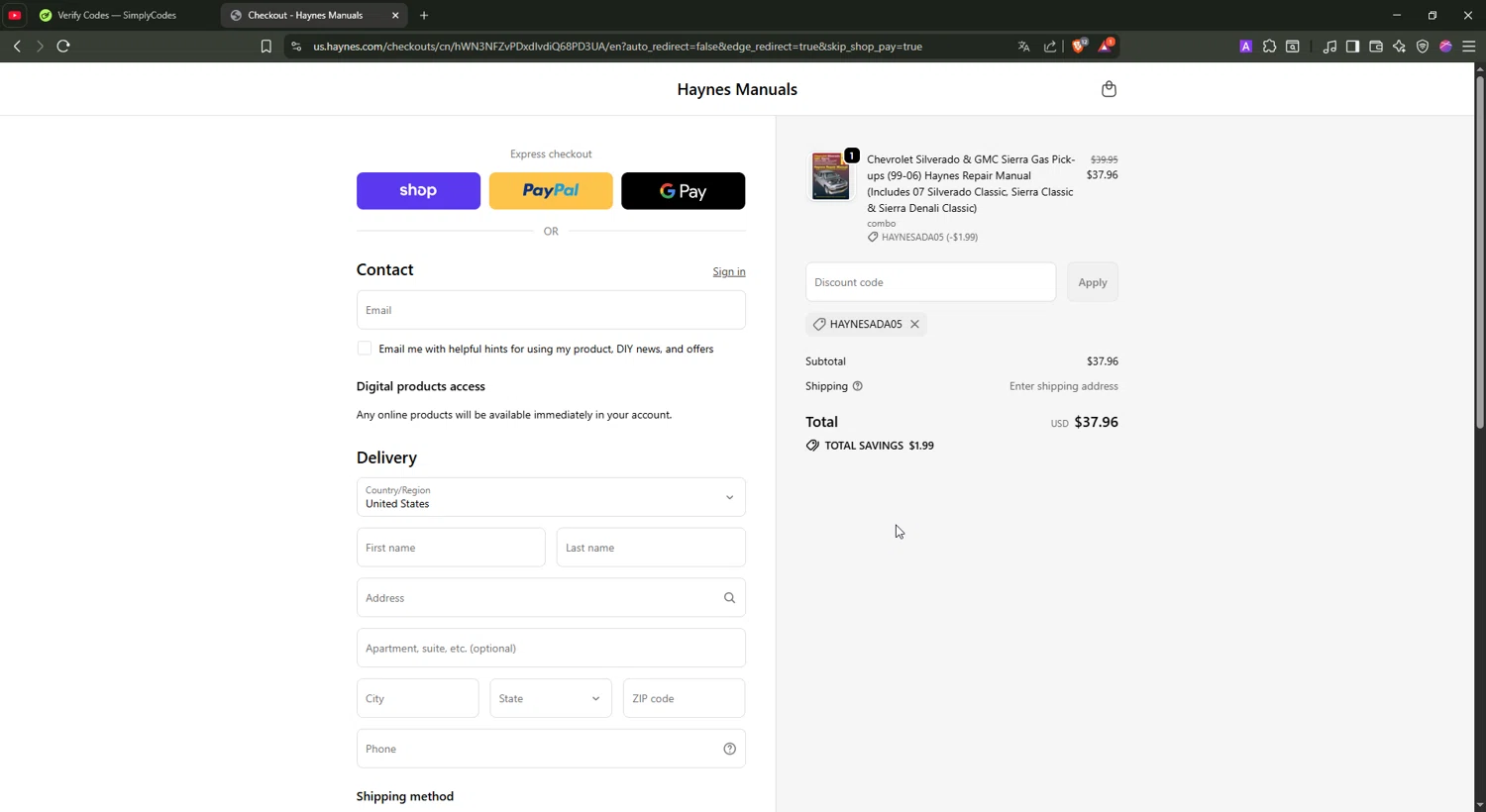This screenshot has height=812, width=1486.
Task: Check the email me helpful hints checkbox
Action: 365,349
